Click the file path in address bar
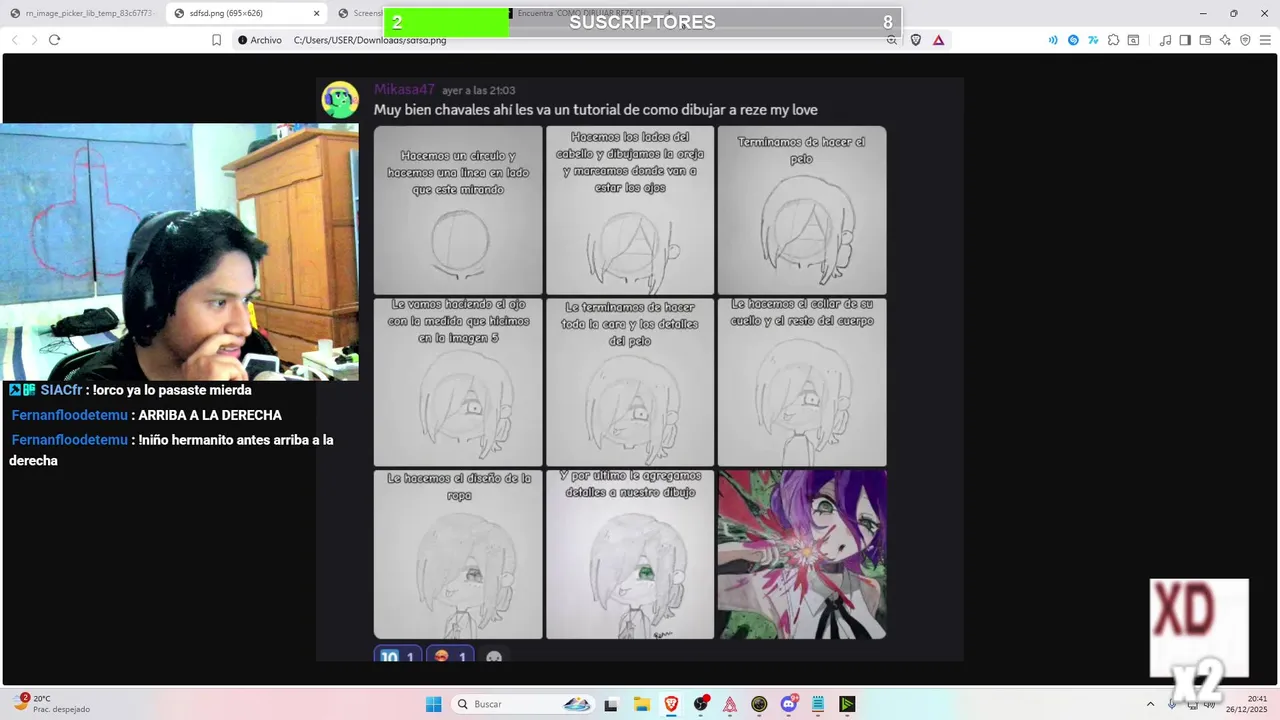 tap(370, 40)
